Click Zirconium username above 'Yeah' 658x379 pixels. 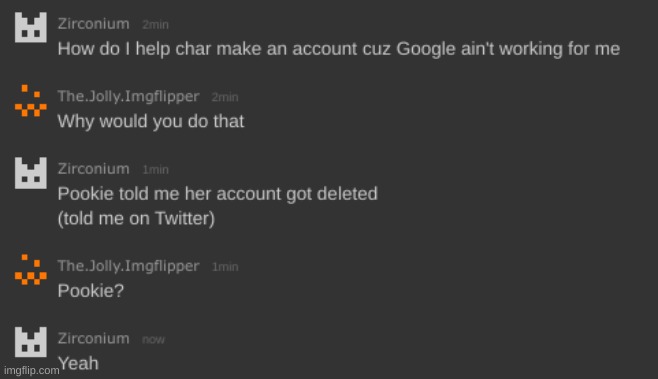coord(94,338)
